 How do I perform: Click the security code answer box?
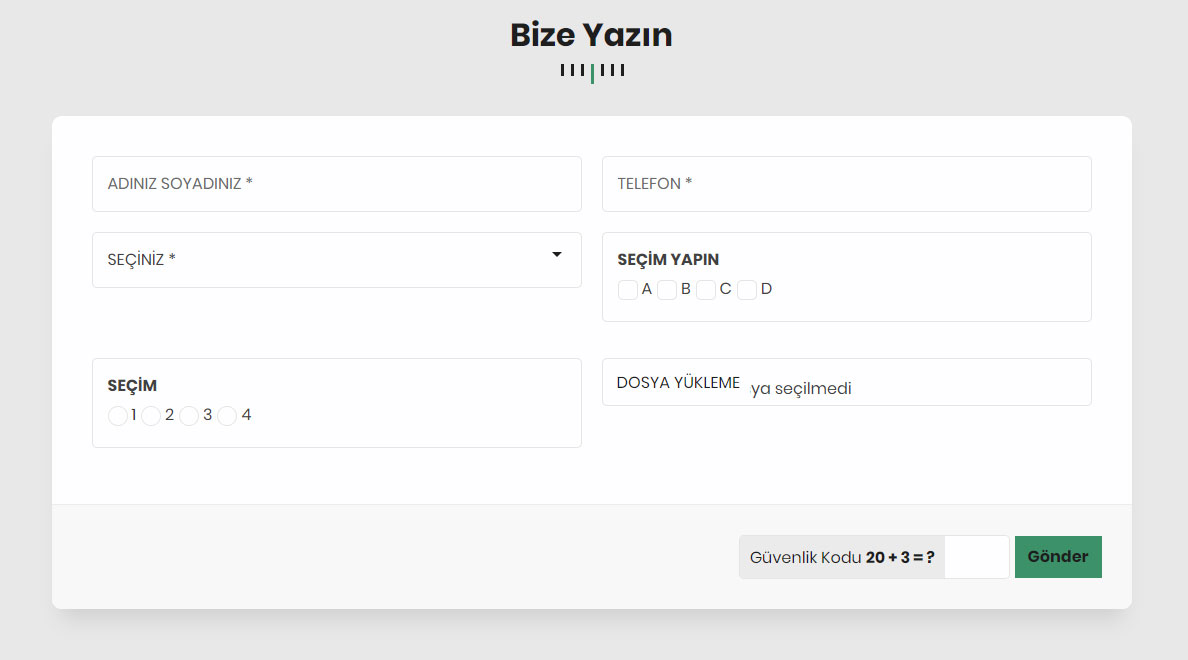point(977,557)
